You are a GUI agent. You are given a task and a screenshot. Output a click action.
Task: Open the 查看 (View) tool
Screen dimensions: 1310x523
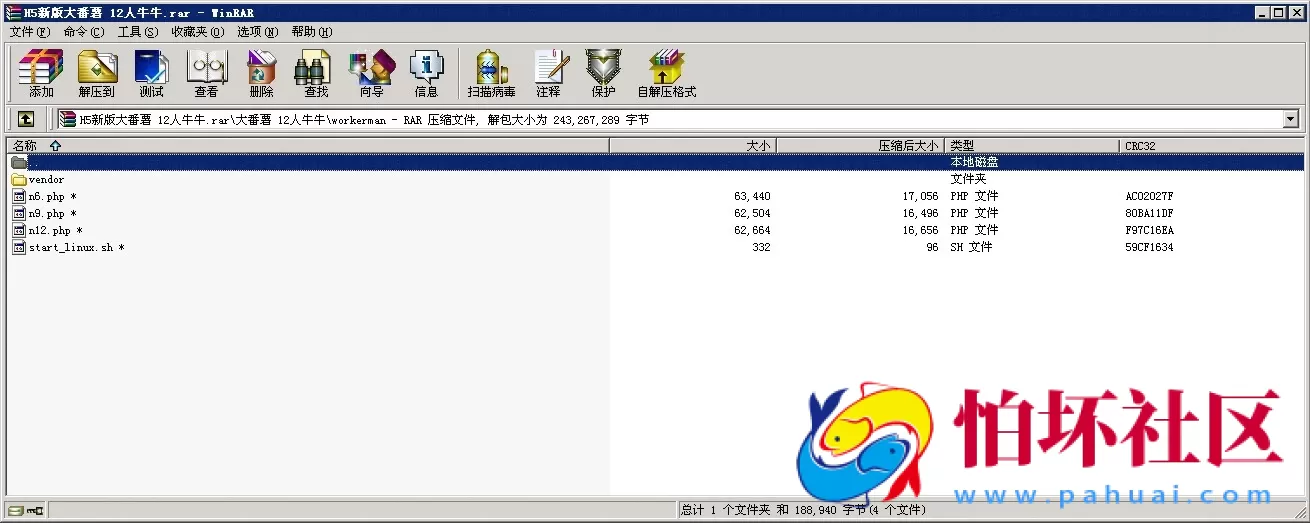tap(206, 74)
